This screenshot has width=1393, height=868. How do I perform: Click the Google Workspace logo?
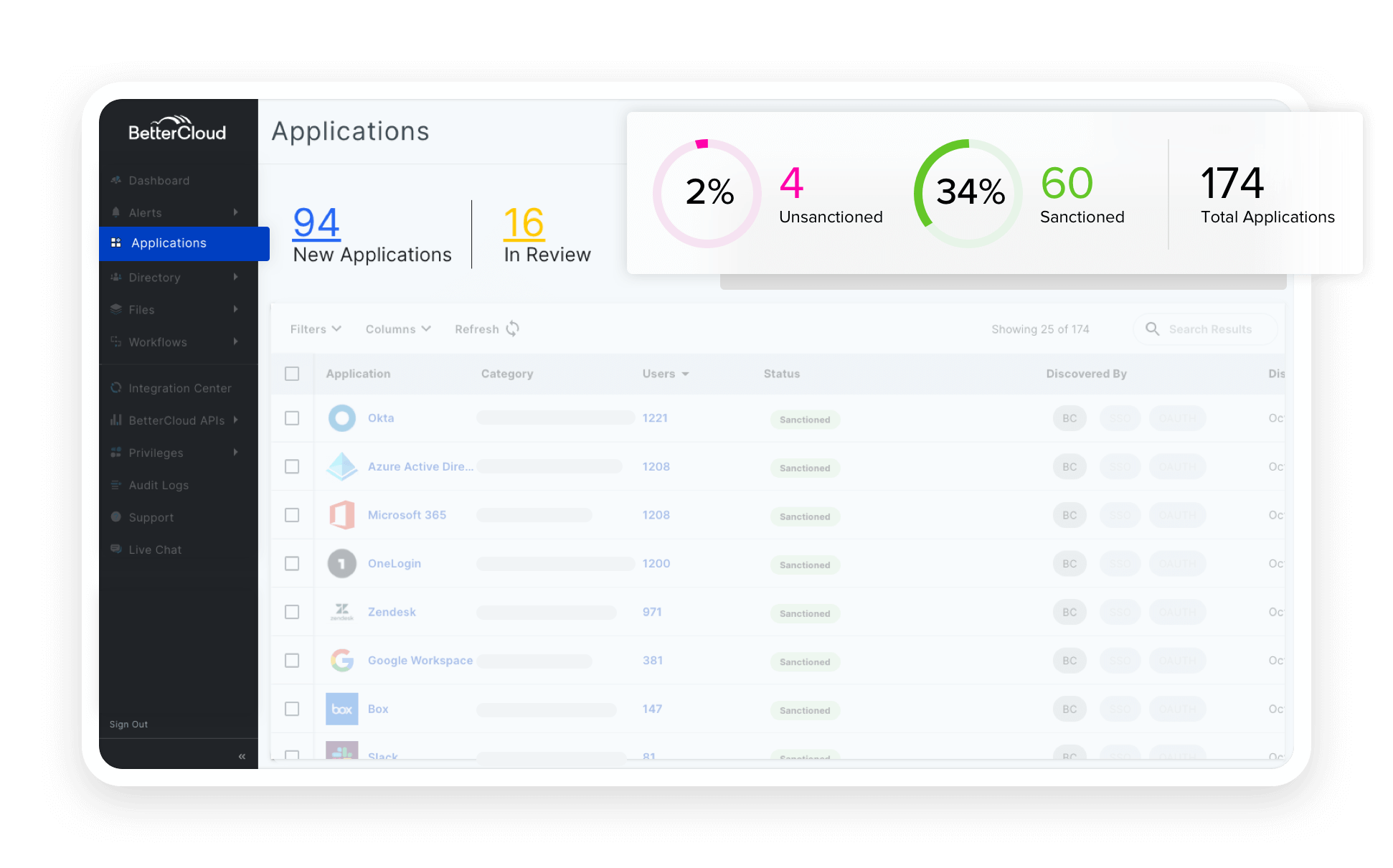pos(342,660)
